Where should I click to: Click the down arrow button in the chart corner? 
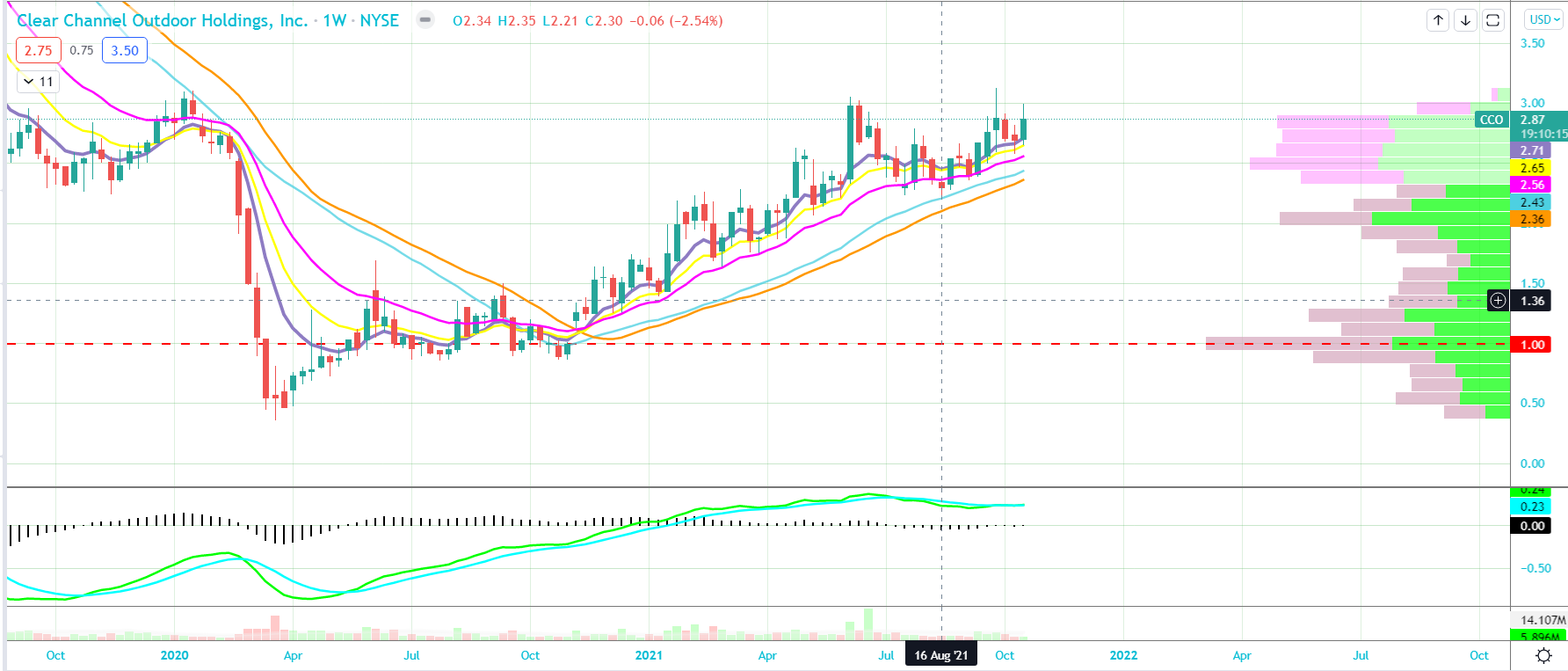(x=1465, y=20)
